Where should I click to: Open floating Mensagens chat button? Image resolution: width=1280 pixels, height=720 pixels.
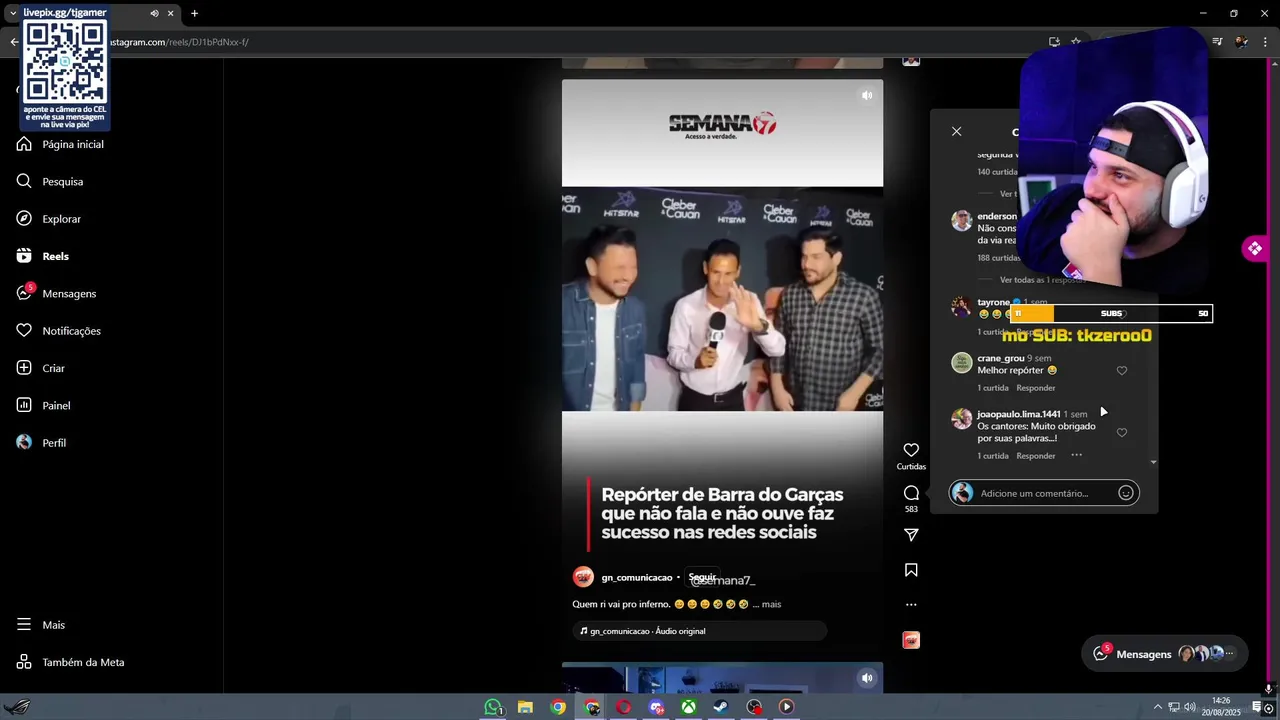click(1165, 654)
